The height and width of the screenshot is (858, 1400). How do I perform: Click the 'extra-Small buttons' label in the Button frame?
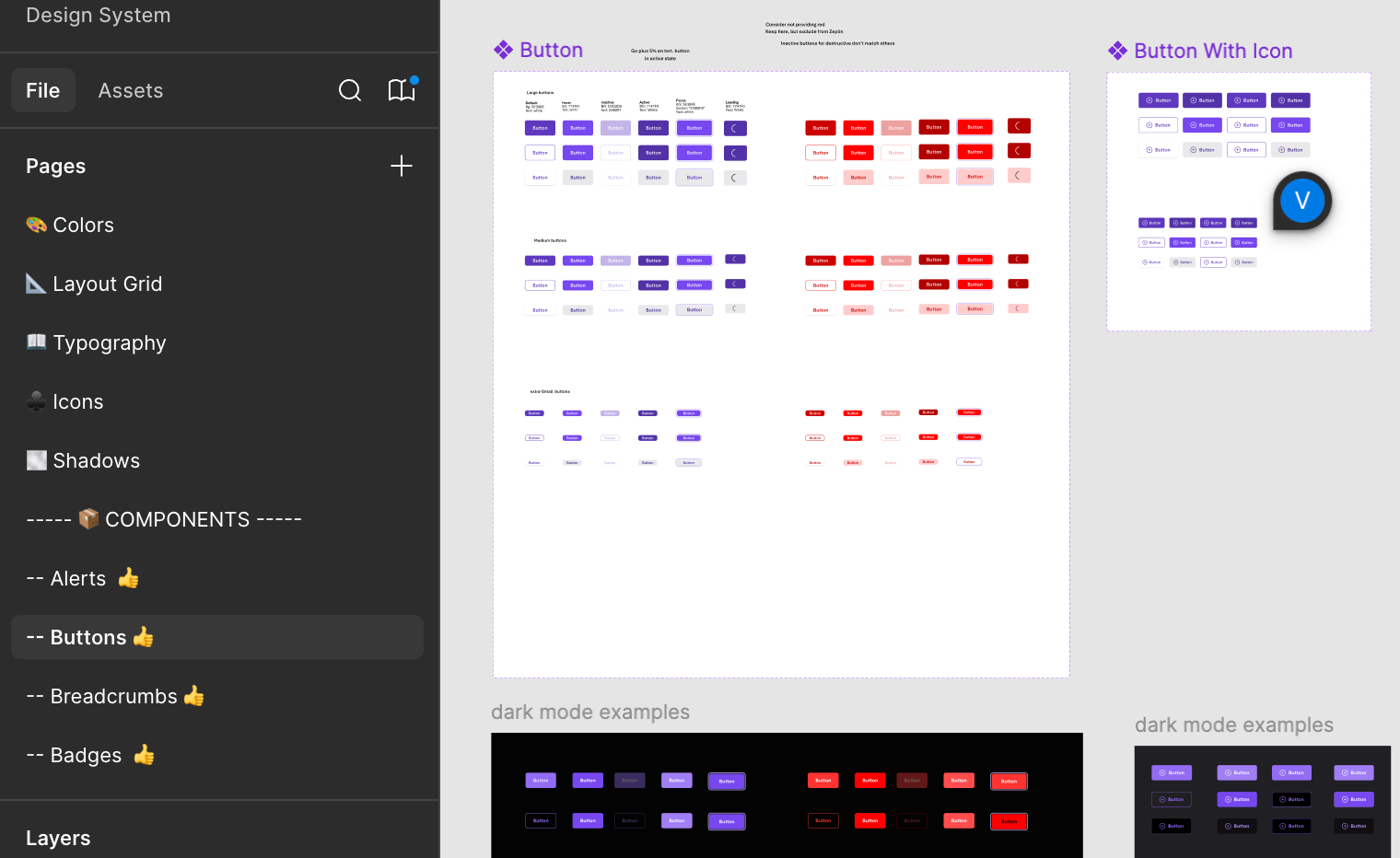[550, 391]
